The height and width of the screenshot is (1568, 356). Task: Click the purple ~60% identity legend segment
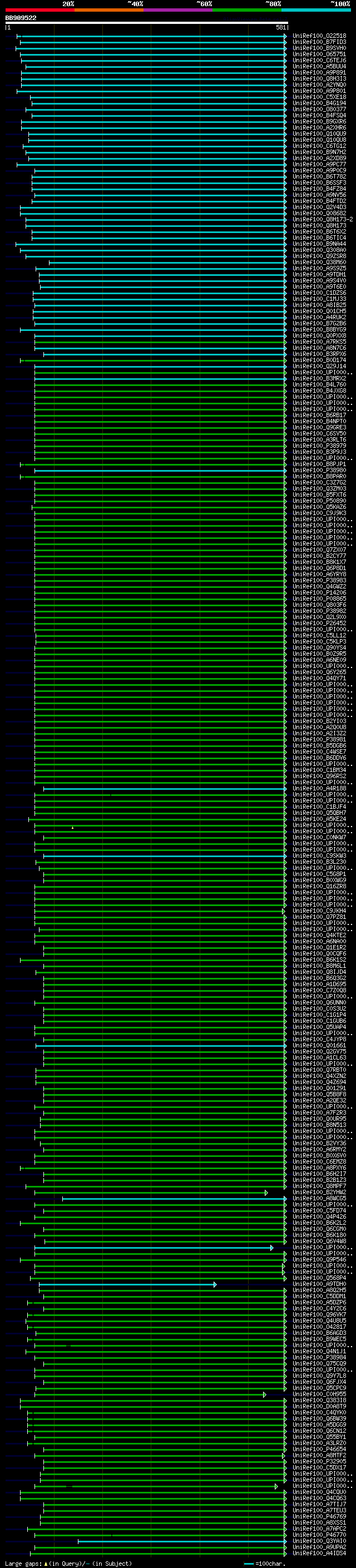(x=179, y=10)
